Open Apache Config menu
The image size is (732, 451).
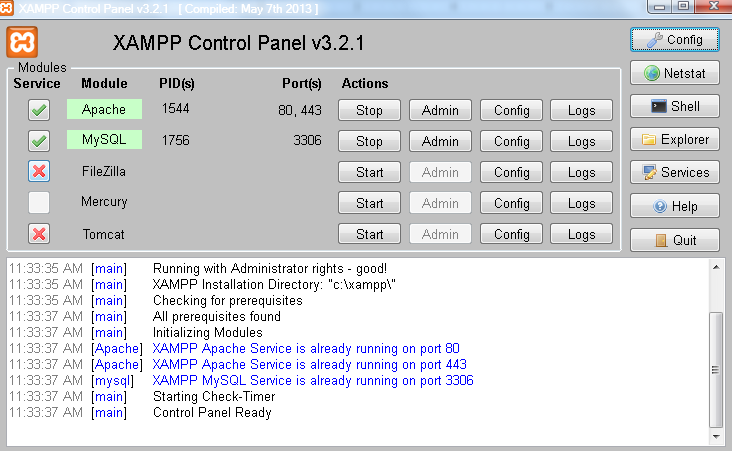512,110
